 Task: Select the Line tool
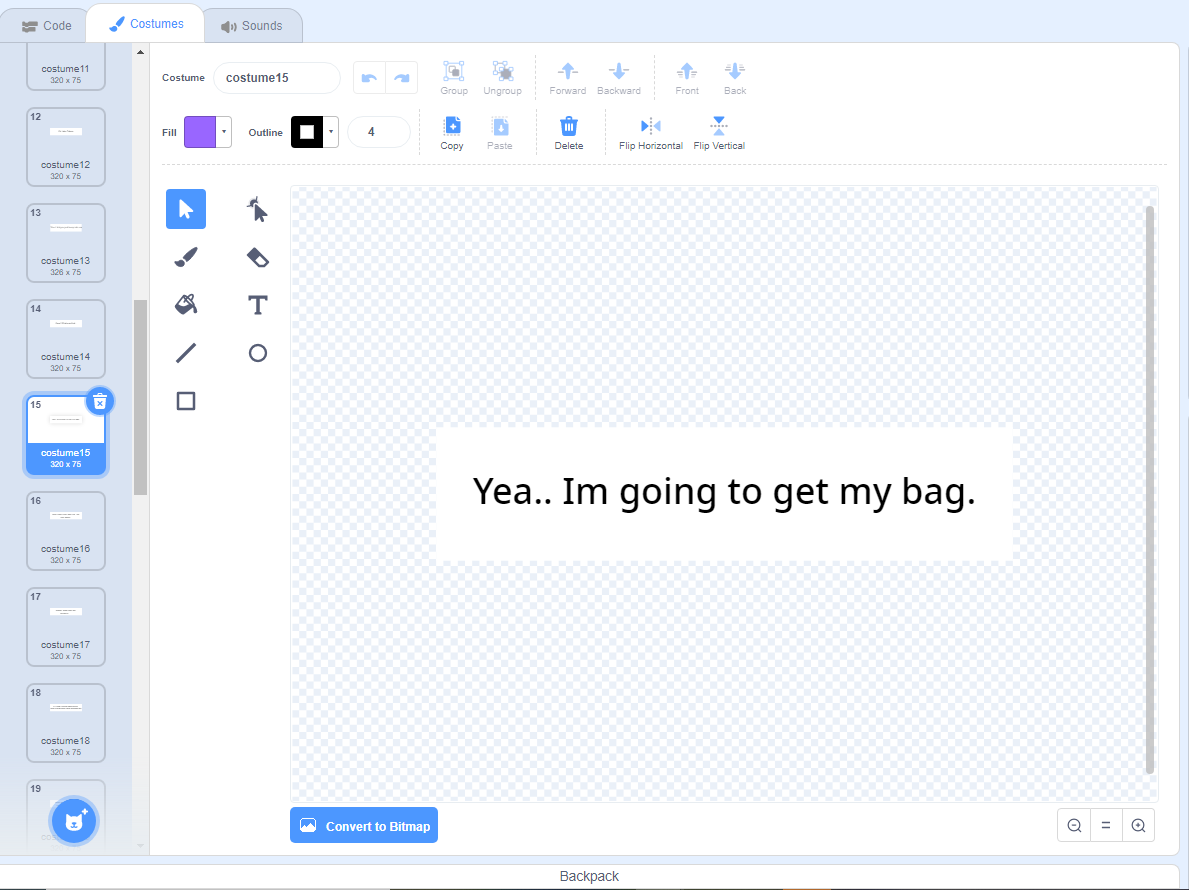pyautogui.click(x=185, y=353)
